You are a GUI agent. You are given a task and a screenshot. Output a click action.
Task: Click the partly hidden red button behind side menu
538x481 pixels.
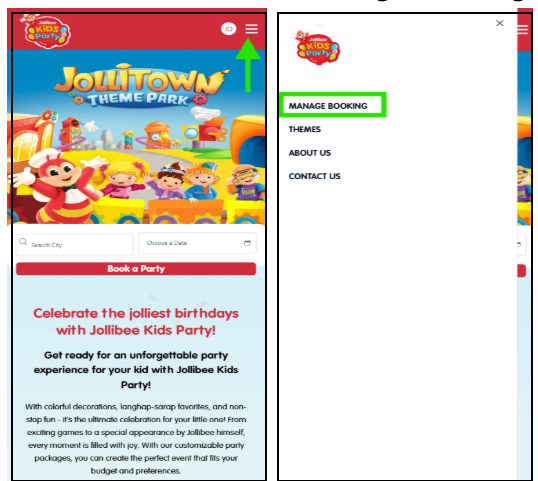click(522, 271)
